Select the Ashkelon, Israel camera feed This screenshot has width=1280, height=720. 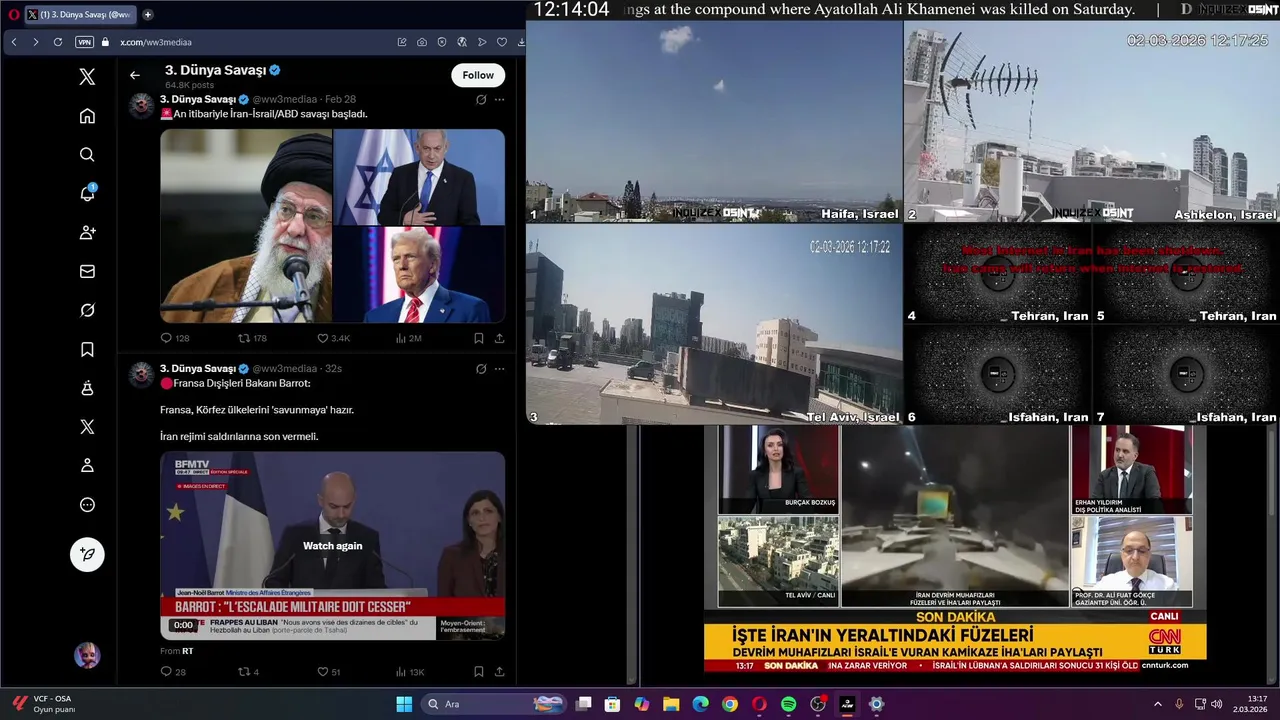(x=1092, y=121)
